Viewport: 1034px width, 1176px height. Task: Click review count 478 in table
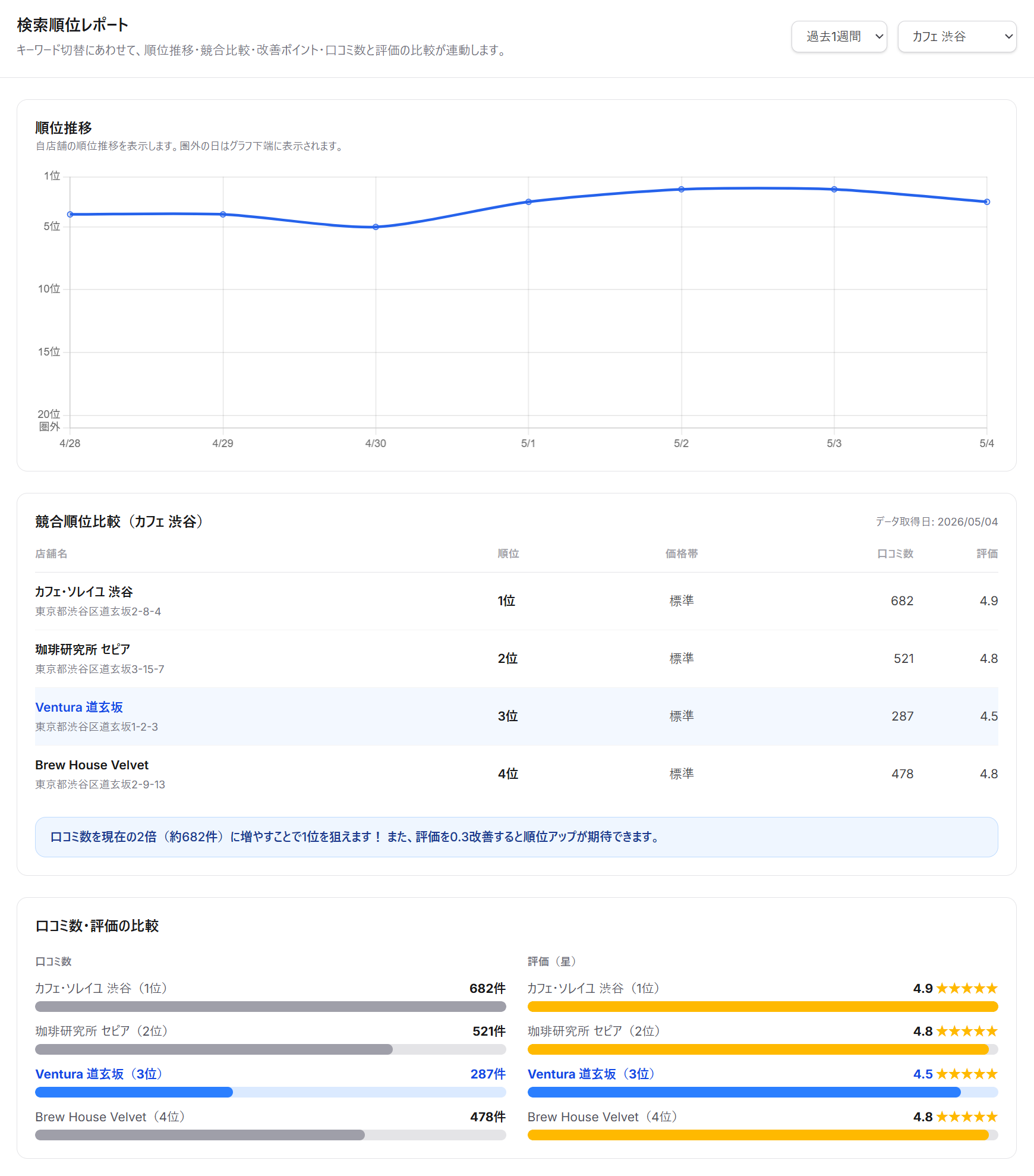click(903, 774)
